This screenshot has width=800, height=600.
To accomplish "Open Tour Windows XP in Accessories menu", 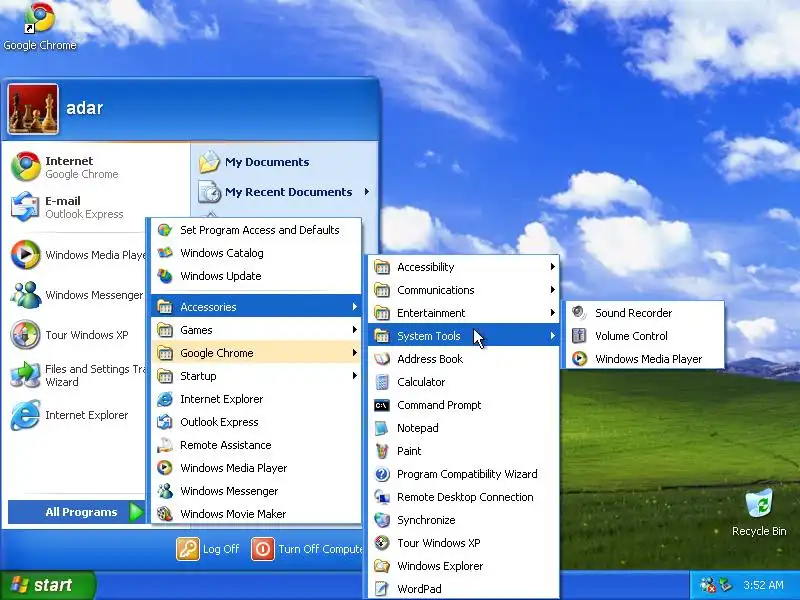I will 464,543.
